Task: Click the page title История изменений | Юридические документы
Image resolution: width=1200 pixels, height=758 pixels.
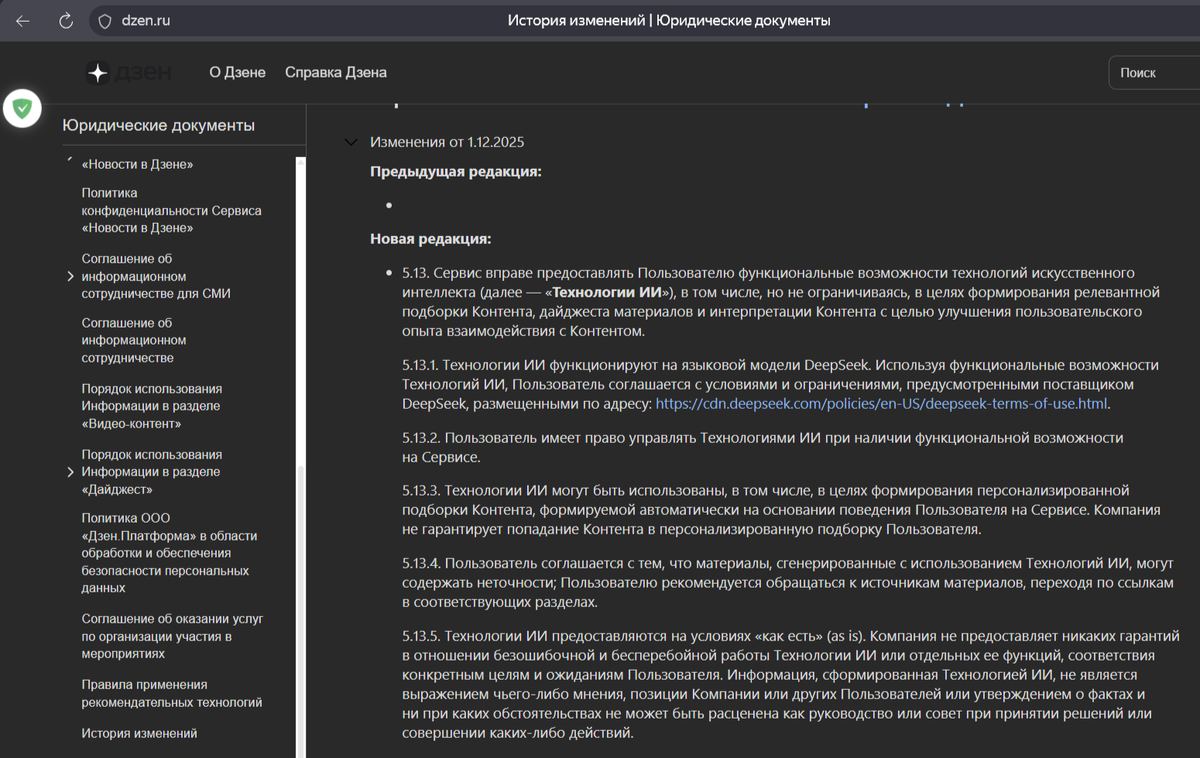Action: click(669, 20)
